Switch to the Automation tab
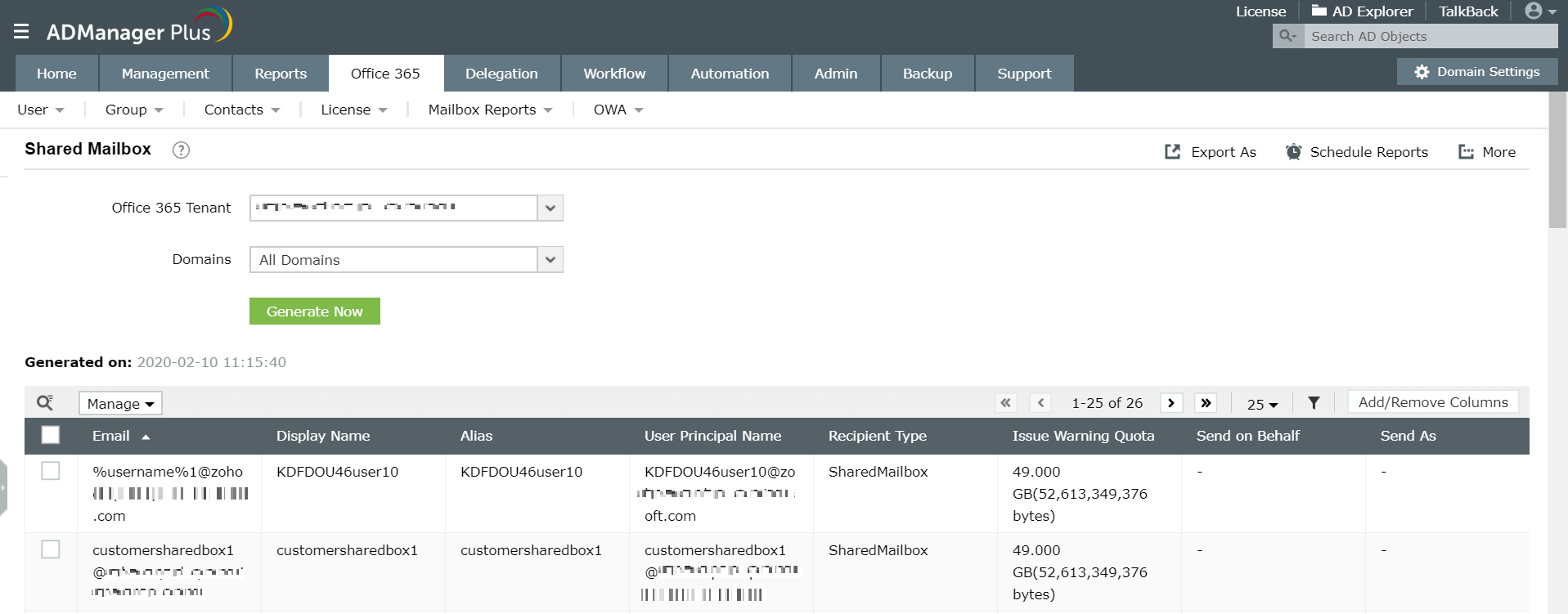Image resolution: width=1568 pixels, height=614 pixels. (730, 74)
